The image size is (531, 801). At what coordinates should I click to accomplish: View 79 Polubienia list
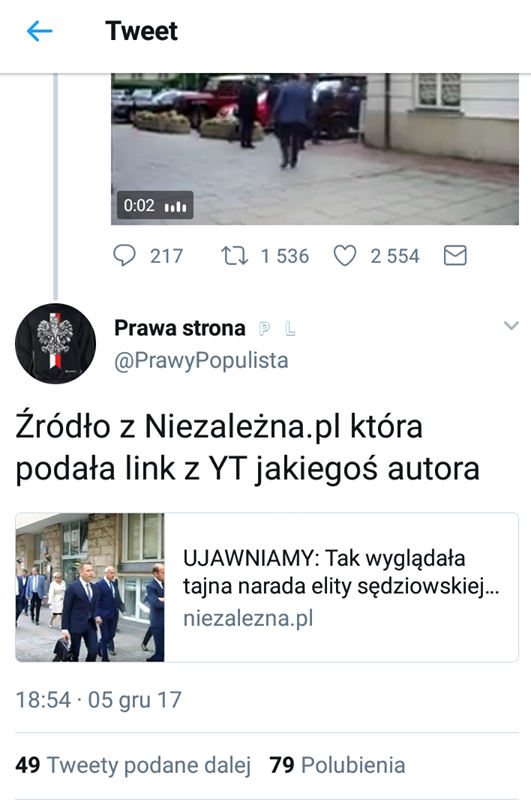[337, 765]
